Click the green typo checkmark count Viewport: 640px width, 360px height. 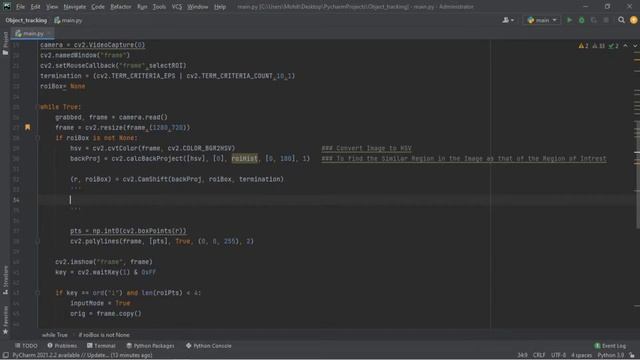[x=613, y=46]
